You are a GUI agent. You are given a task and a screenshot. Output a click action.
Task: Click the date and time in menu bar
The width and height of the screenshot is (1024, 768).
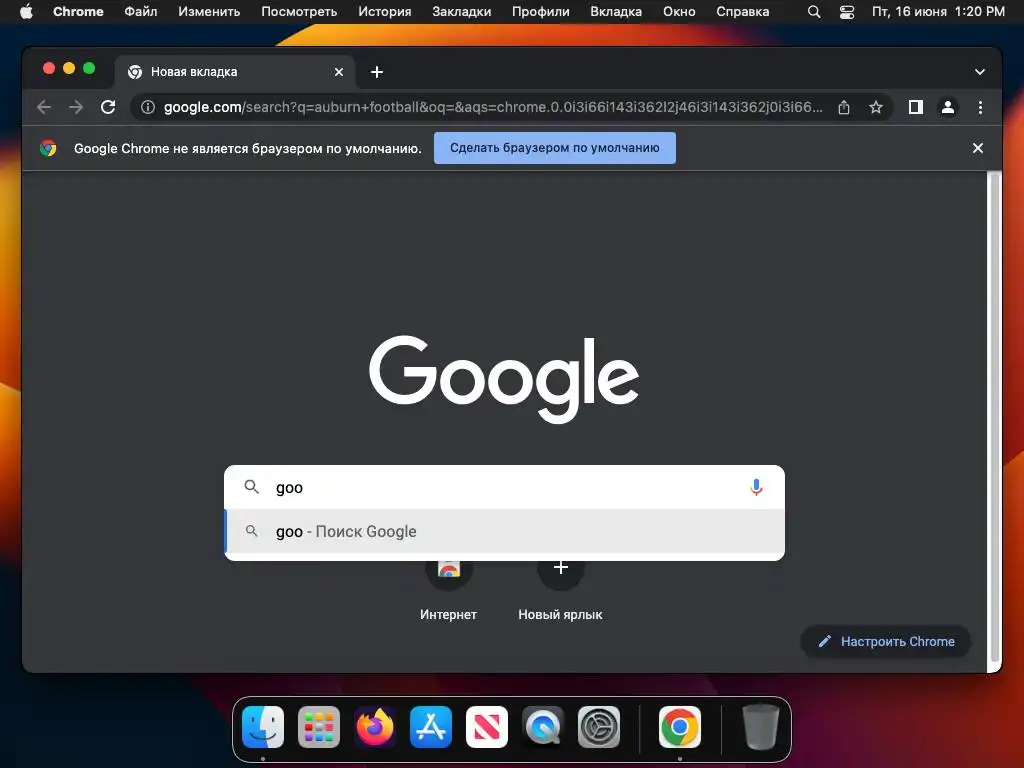click(938, 12)
